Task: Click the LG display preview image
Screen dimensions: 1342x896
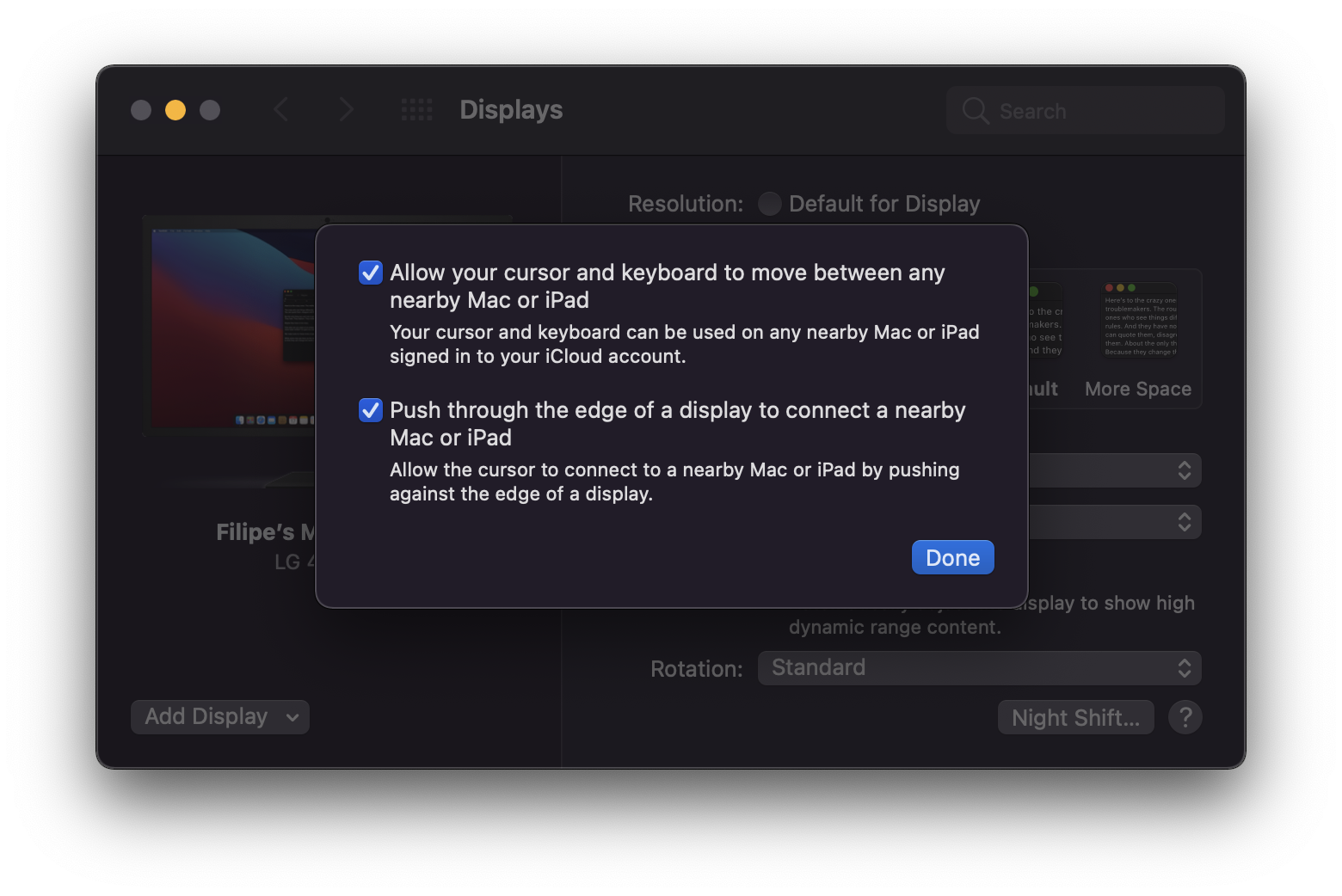Action: [x=232, y=327]
